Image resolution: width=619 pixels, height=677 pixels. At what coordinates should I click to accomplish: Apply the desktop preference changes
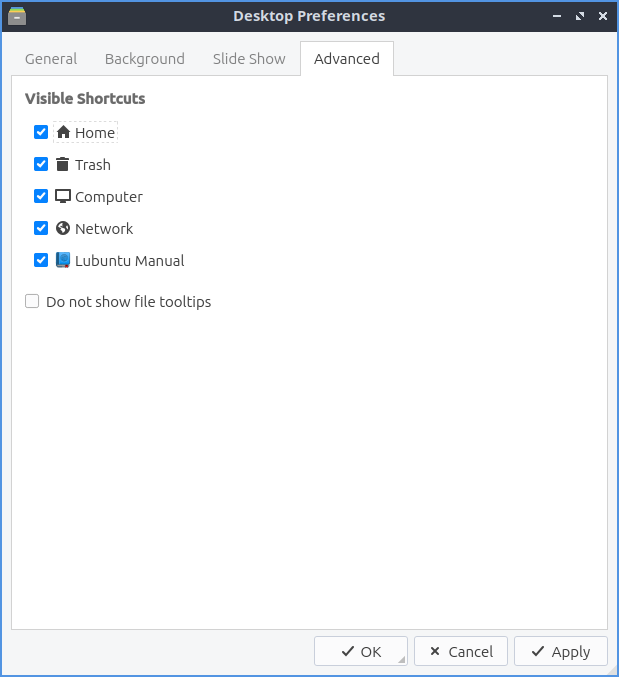[560, 651]
